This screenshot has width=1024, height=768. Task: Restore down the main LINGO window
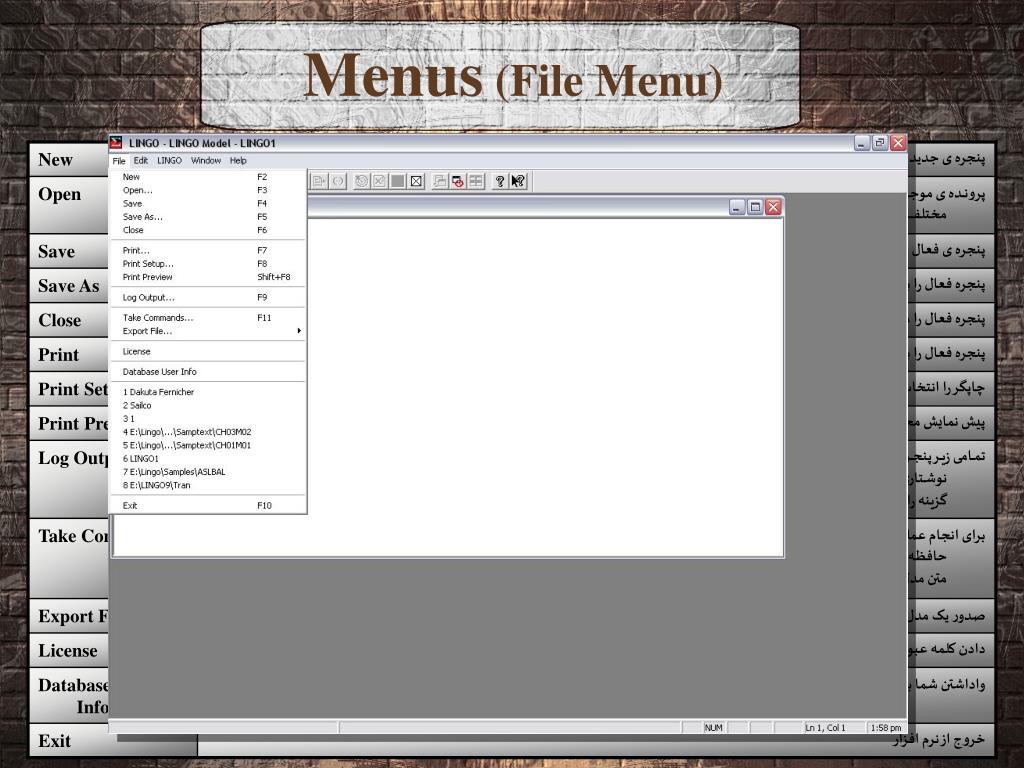tap(880, 142)
